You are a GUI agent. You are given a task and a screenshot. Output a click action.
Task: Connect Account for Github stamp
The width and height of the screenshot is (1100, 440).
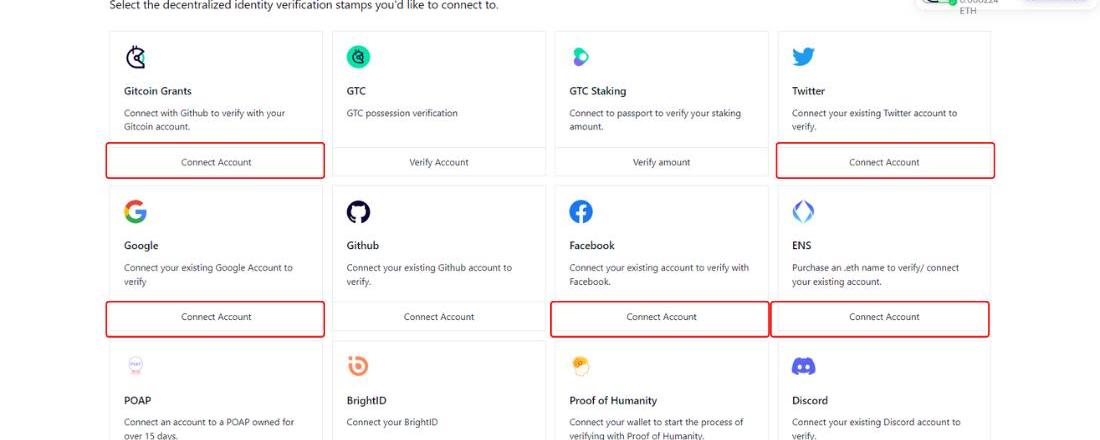tap(439, 317)
